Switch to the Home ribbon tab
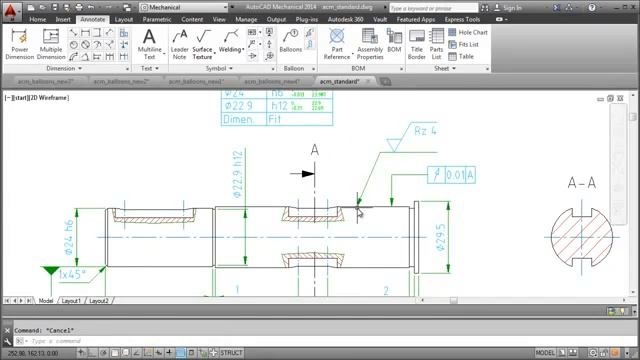Viewport: 640px width, 360px height. point(38,19)
